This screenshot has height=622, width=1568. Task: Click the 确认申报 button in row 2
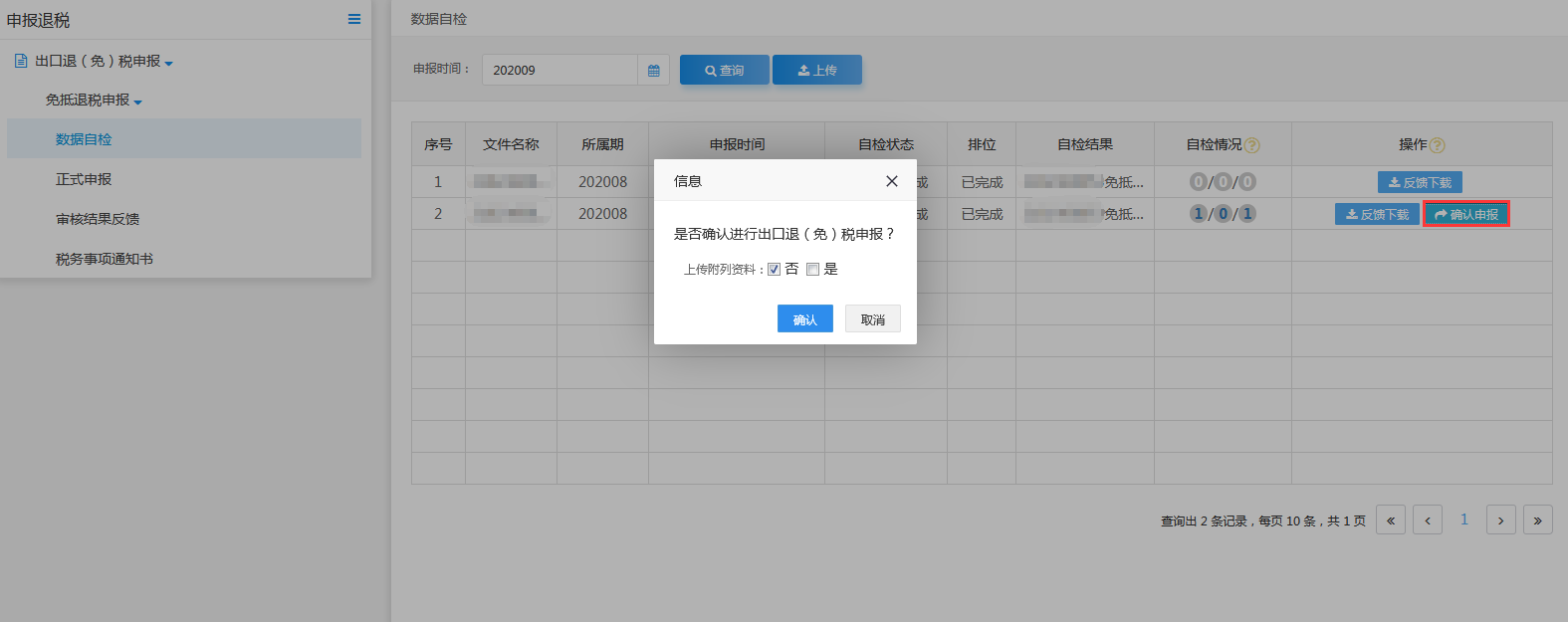click(x=1466, y=214)
